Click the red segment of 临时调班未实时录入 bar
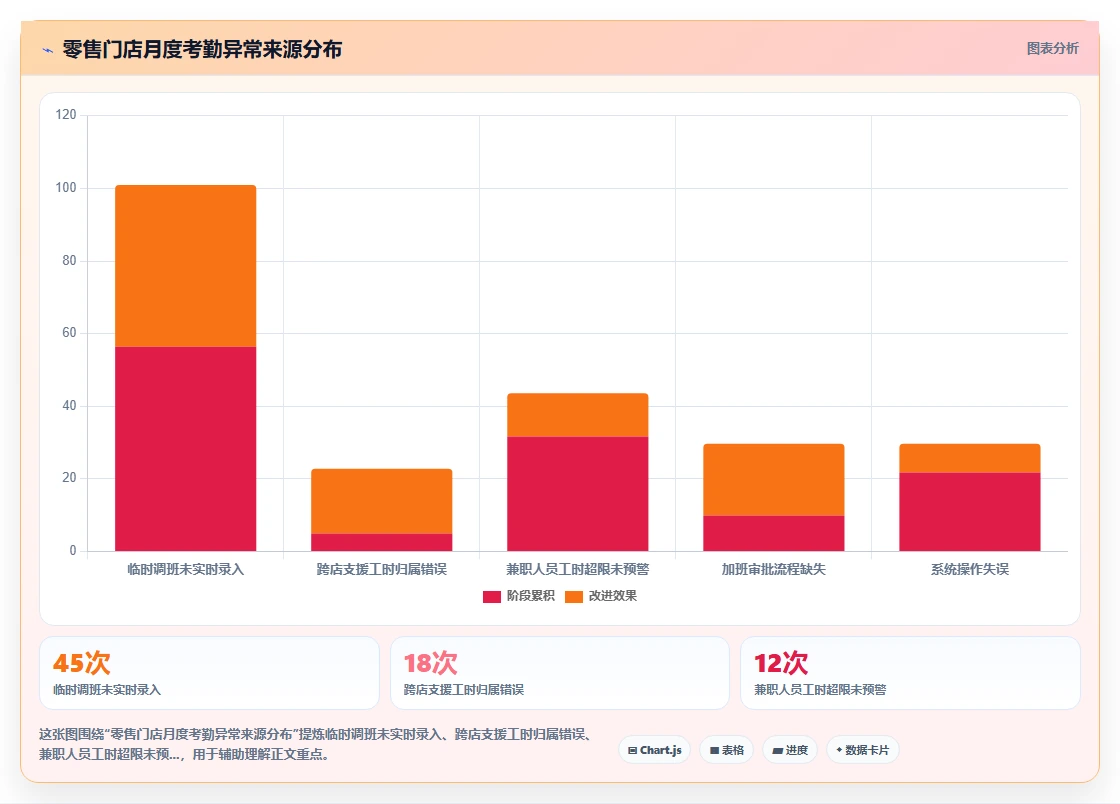This screenshot has height=804, width=1120. pyautogui.click(x=186, y=449)
